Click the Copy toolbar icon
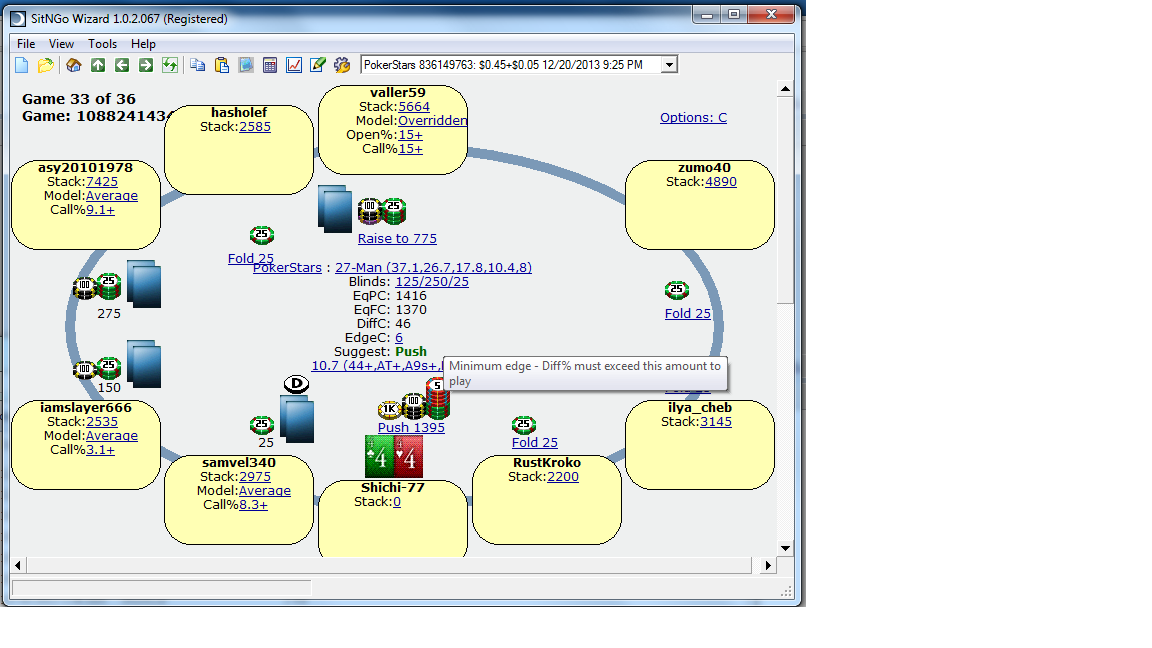The width and height of the screenshot is (1152, 648). point(198,65)
